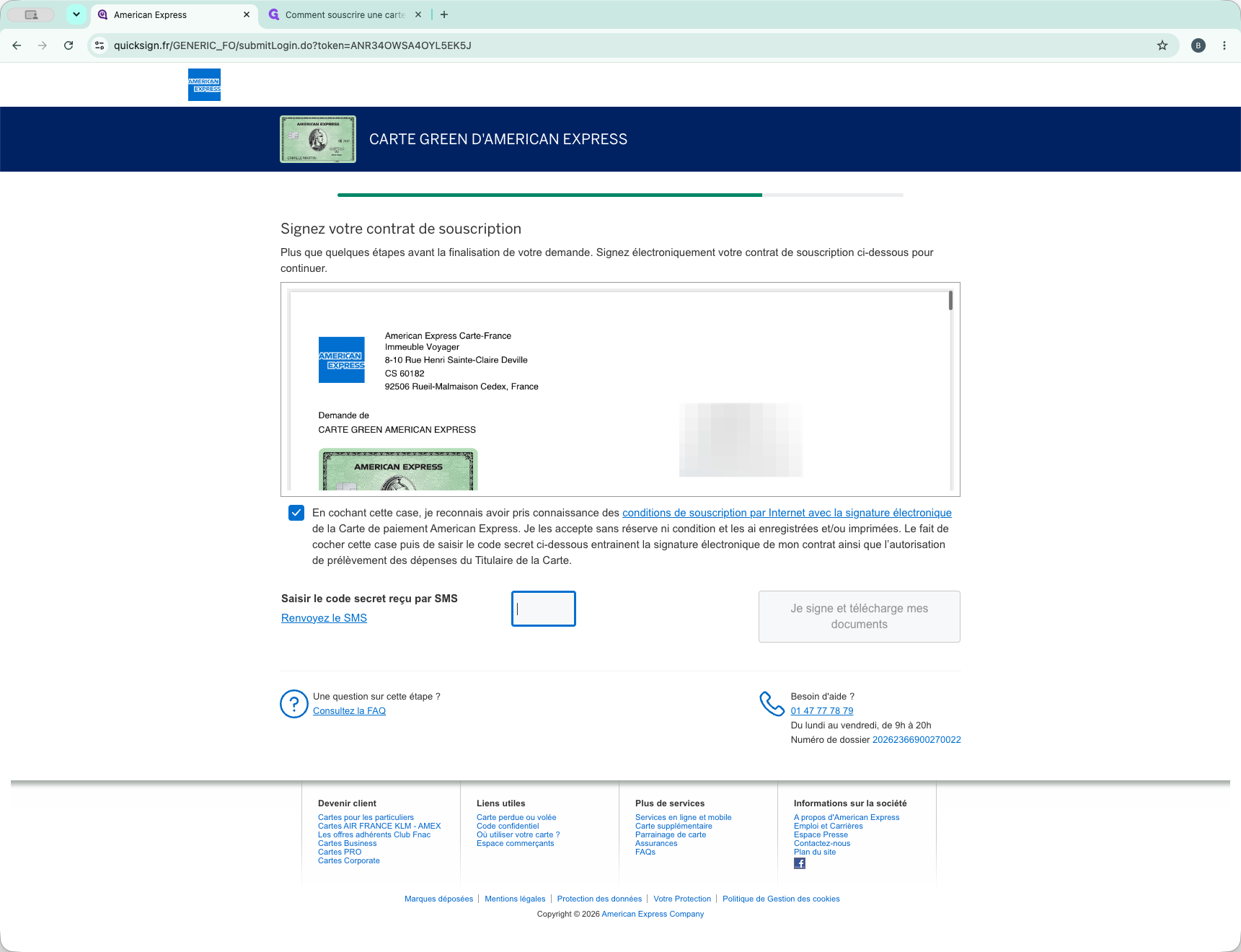This screenshot has width=1241, height=952.
Task: Switch to the American Express tab
Action: coord(175,14)
